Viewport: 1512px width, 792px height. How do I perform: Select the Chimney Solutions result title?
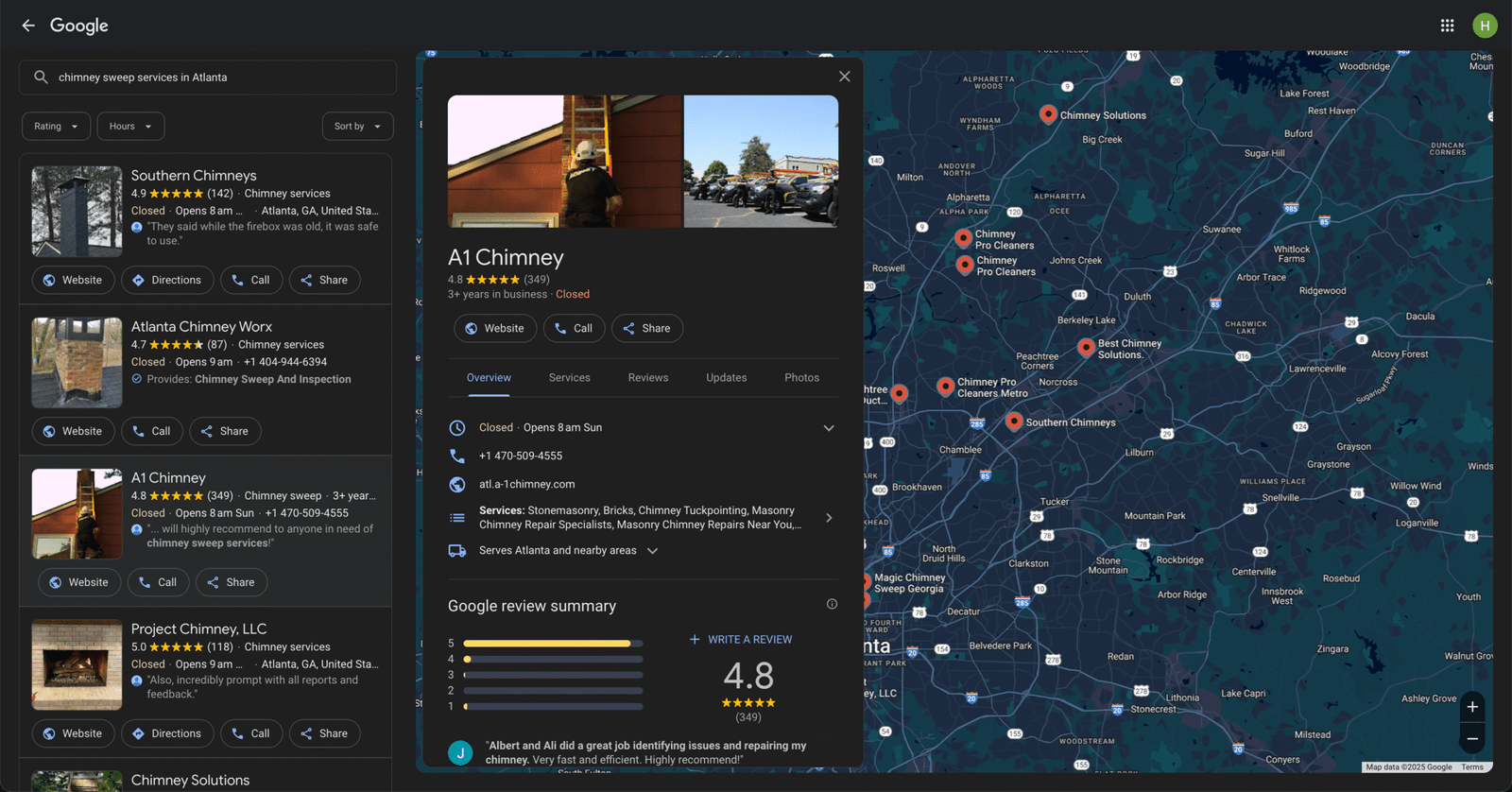[190, 781]
